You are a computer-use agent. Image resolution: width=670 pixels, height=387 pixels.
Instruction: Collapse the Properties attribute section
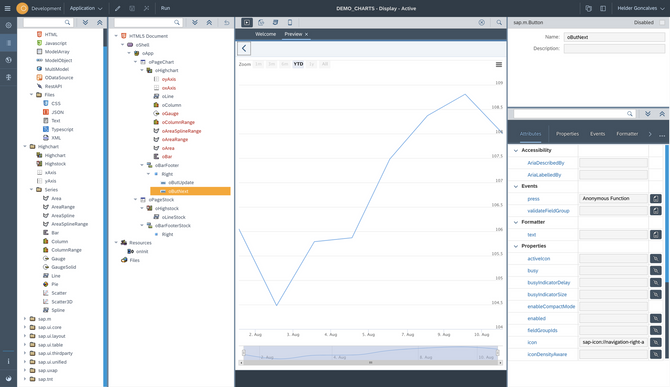516,246
